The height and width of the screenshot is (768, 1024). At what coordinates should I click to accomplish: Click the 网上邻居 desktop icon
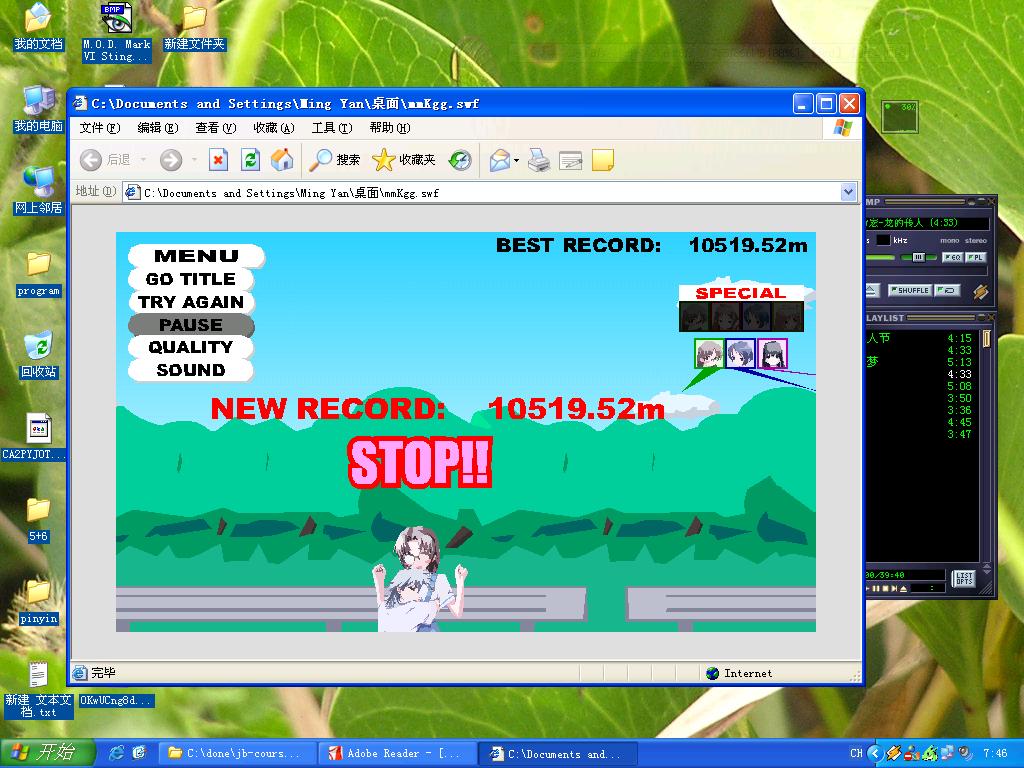click(38, 190)
